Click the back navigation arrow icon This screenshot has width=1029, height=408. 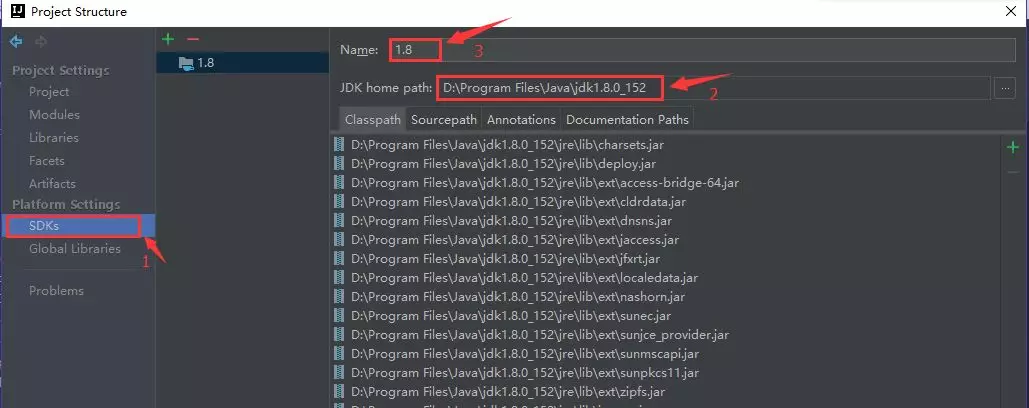point(15,42)
